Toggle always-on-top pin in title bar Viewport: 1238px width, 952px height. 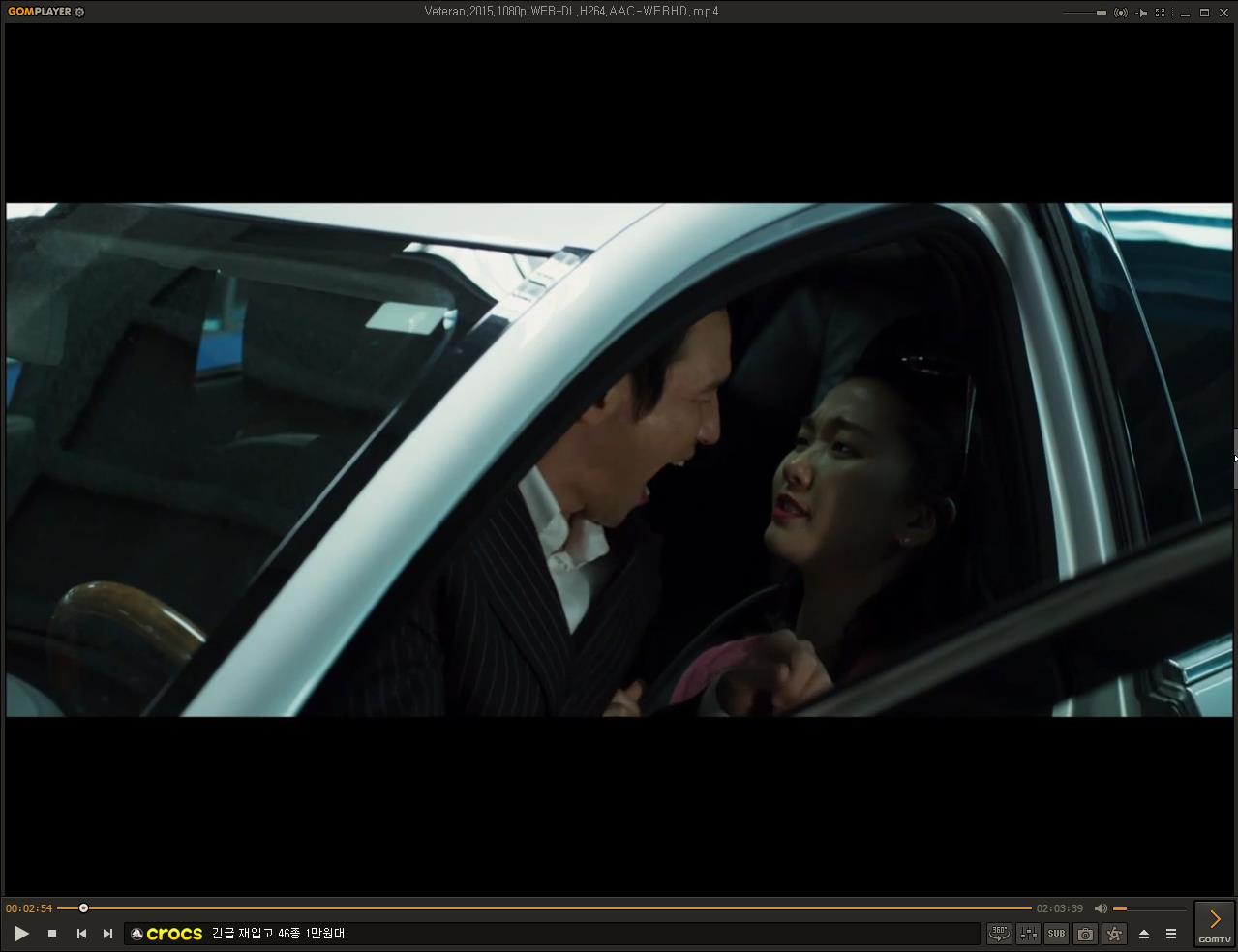(1142, 13)
